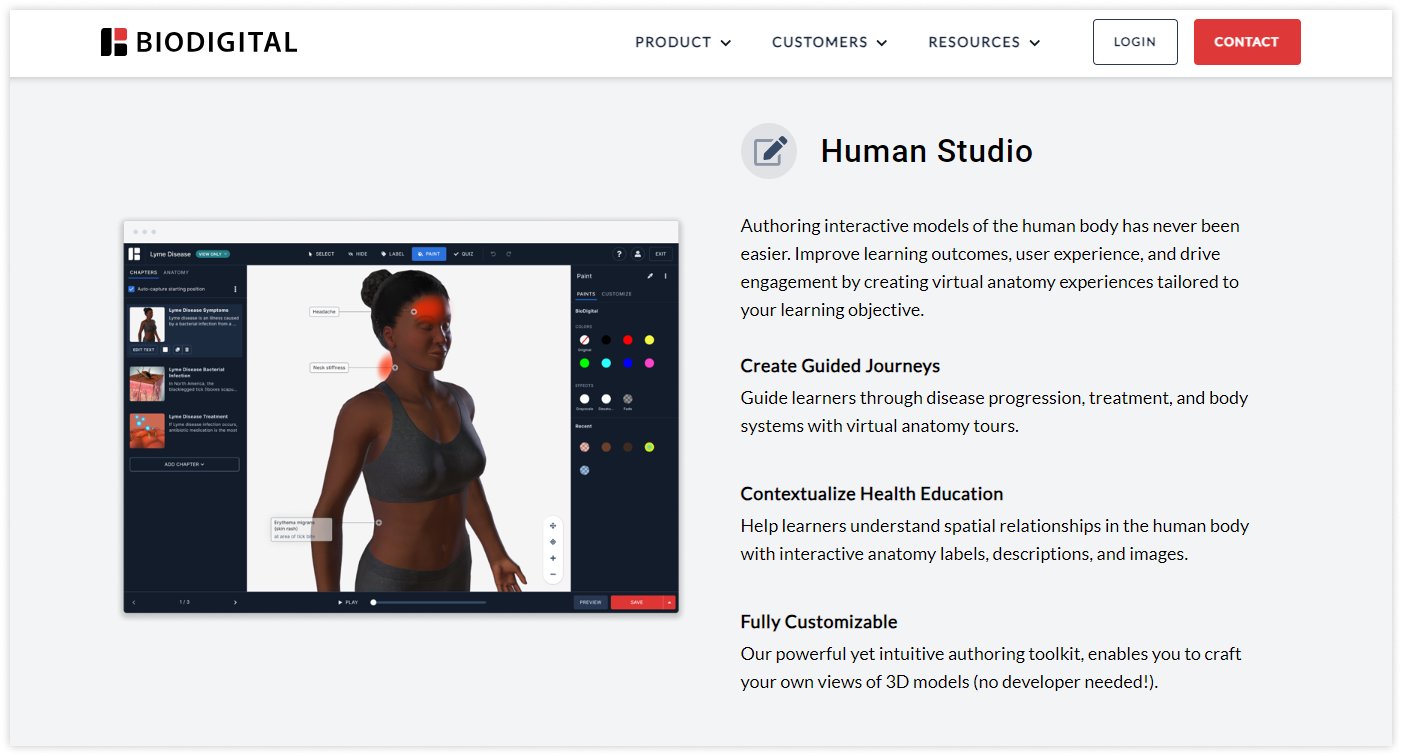Click the Login button
This screenshot has width=1402, height=756.
click(x=1135, y=42)
